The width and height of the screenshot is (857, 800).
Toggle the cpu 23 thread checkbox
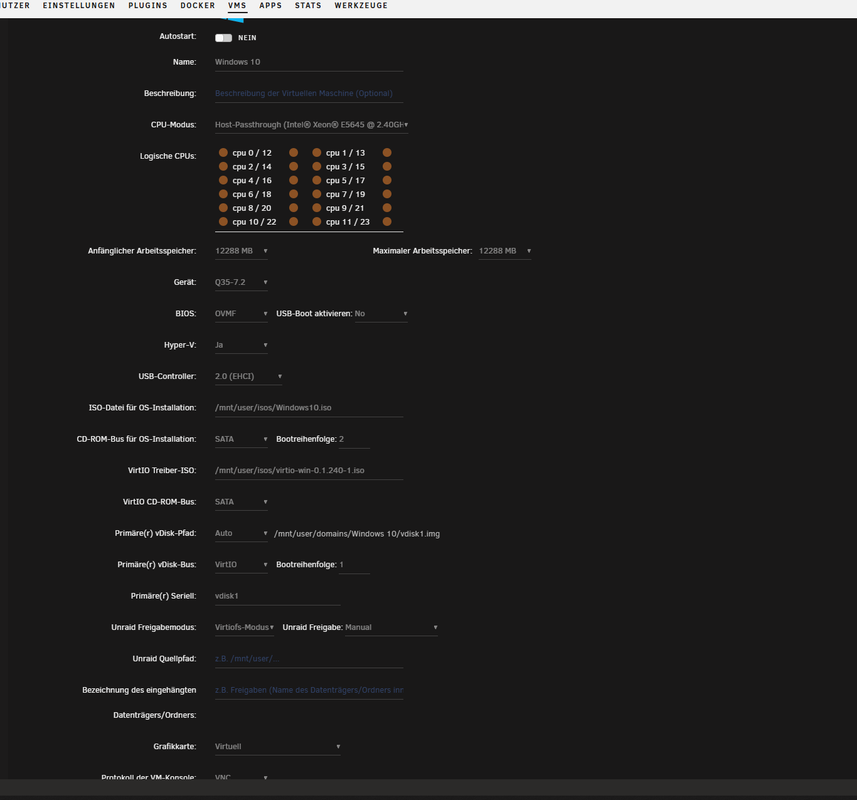point(387,221)
